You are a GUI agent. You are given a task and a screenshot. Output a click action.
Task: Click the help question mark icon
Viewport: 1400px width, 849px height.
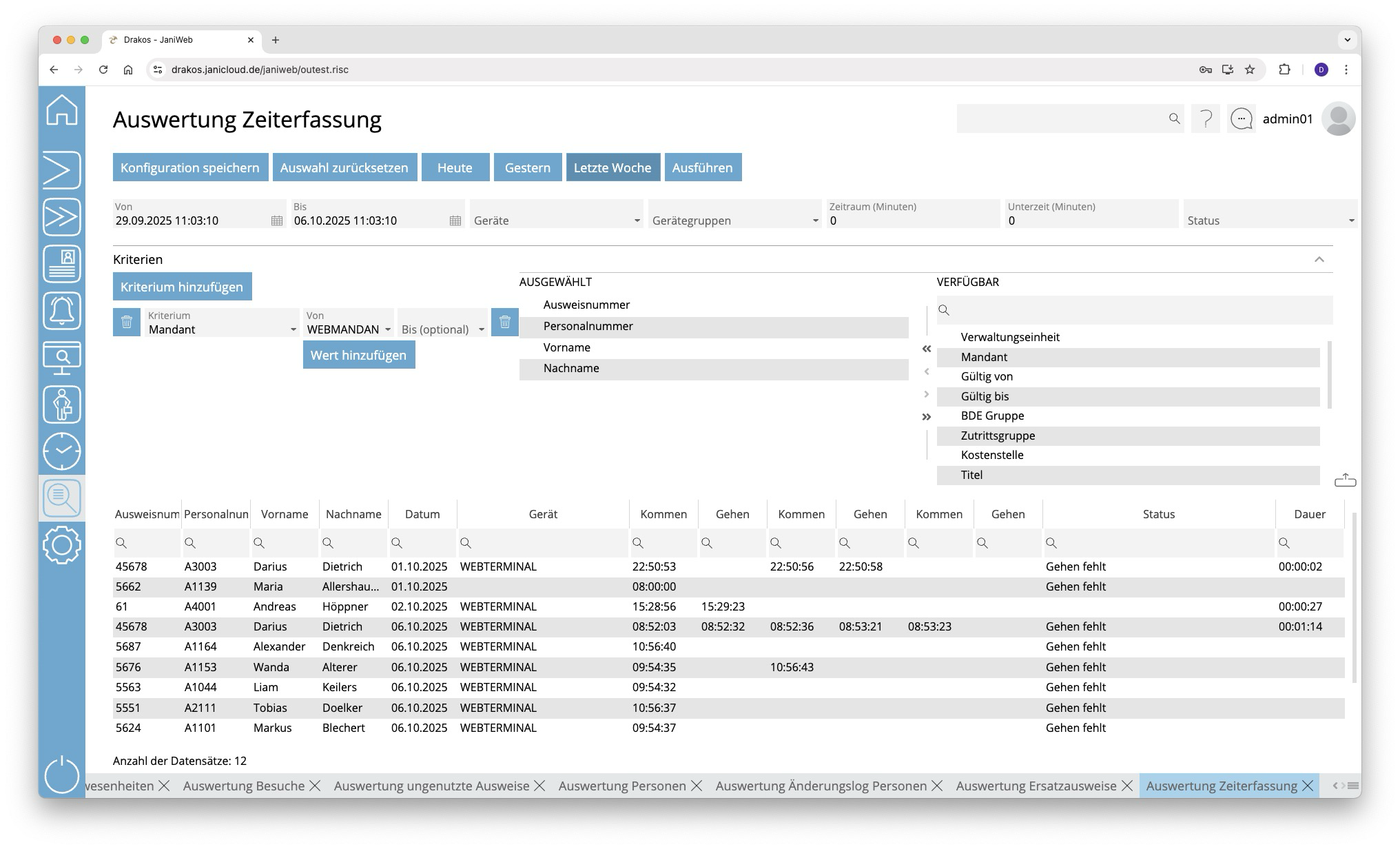tap(1206, 119)
